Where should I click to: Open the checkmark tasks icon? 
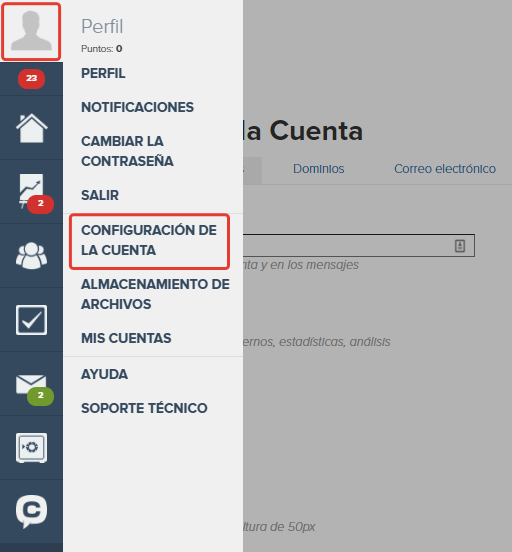pos(31,320)
